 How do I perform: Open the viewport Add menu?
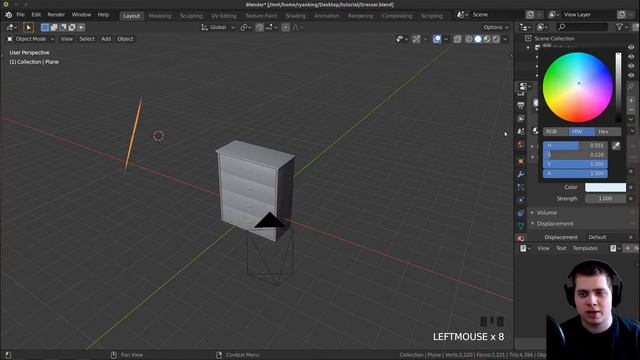[x=106, y=39]
